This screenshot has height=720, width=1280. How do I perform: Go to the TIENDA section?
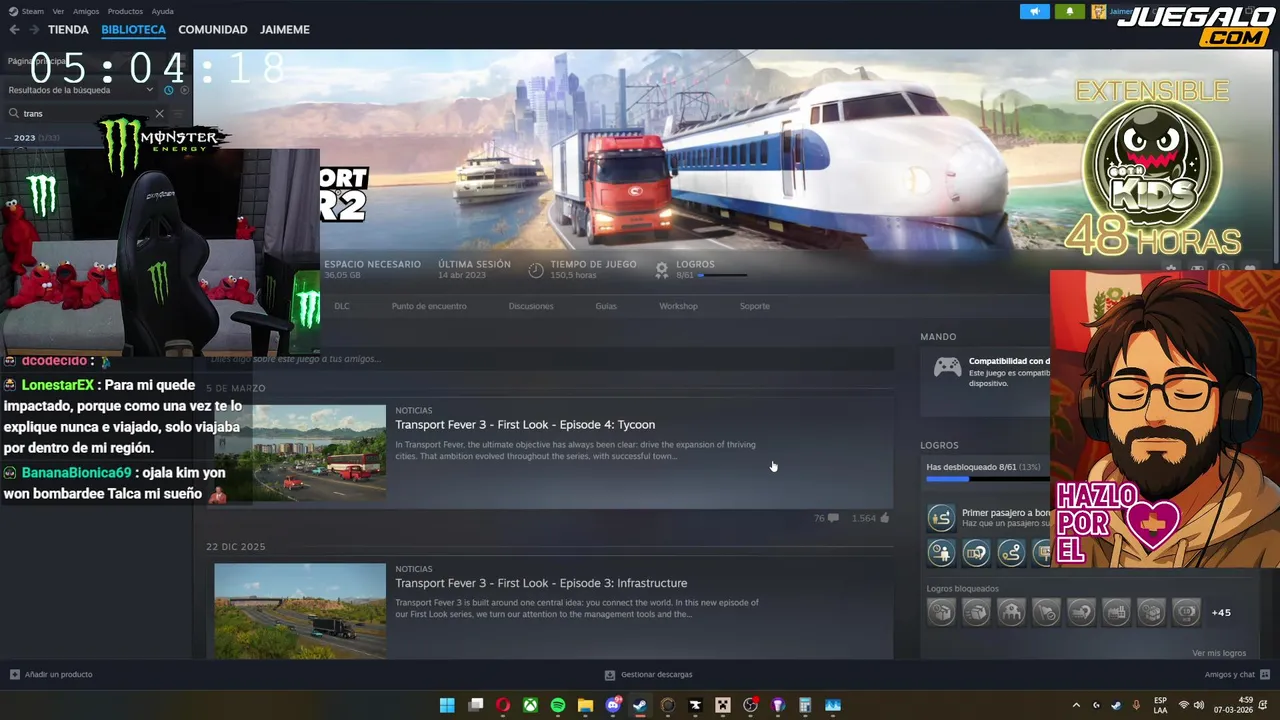[x=69, y=30]
